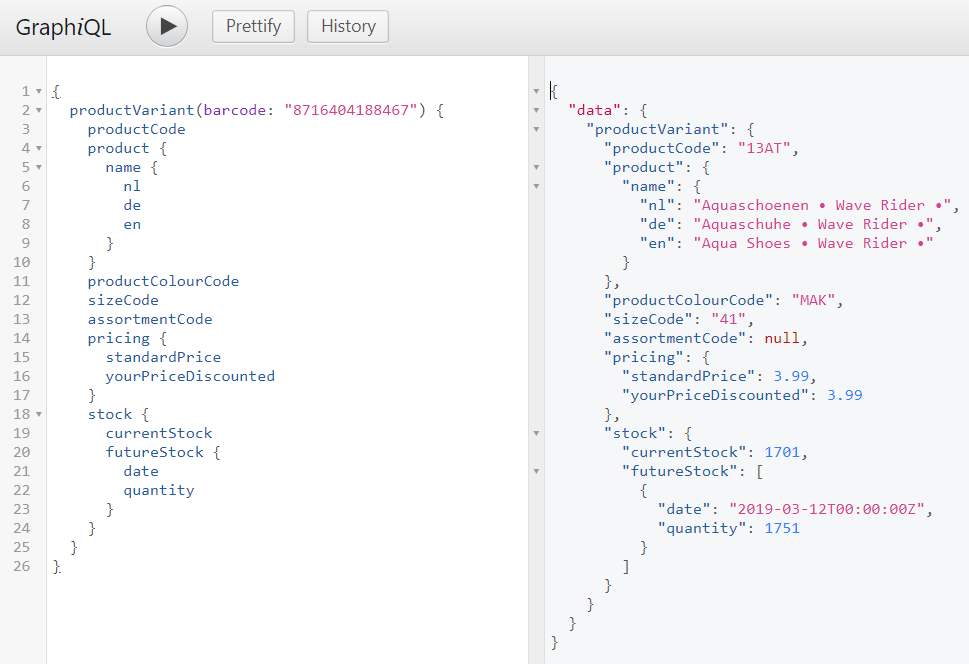Viewport: 969px width, 664px height.
Task: Click the date "2019-03-12T00:00:00Z"
Action: pos(827,509)
